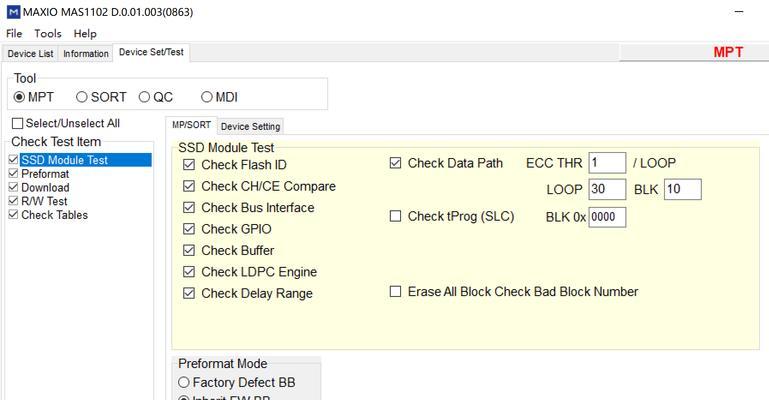This screenshot has width=769, height=400.
Task: Select the Device Set/Test tab
Action: pos(152,52)
